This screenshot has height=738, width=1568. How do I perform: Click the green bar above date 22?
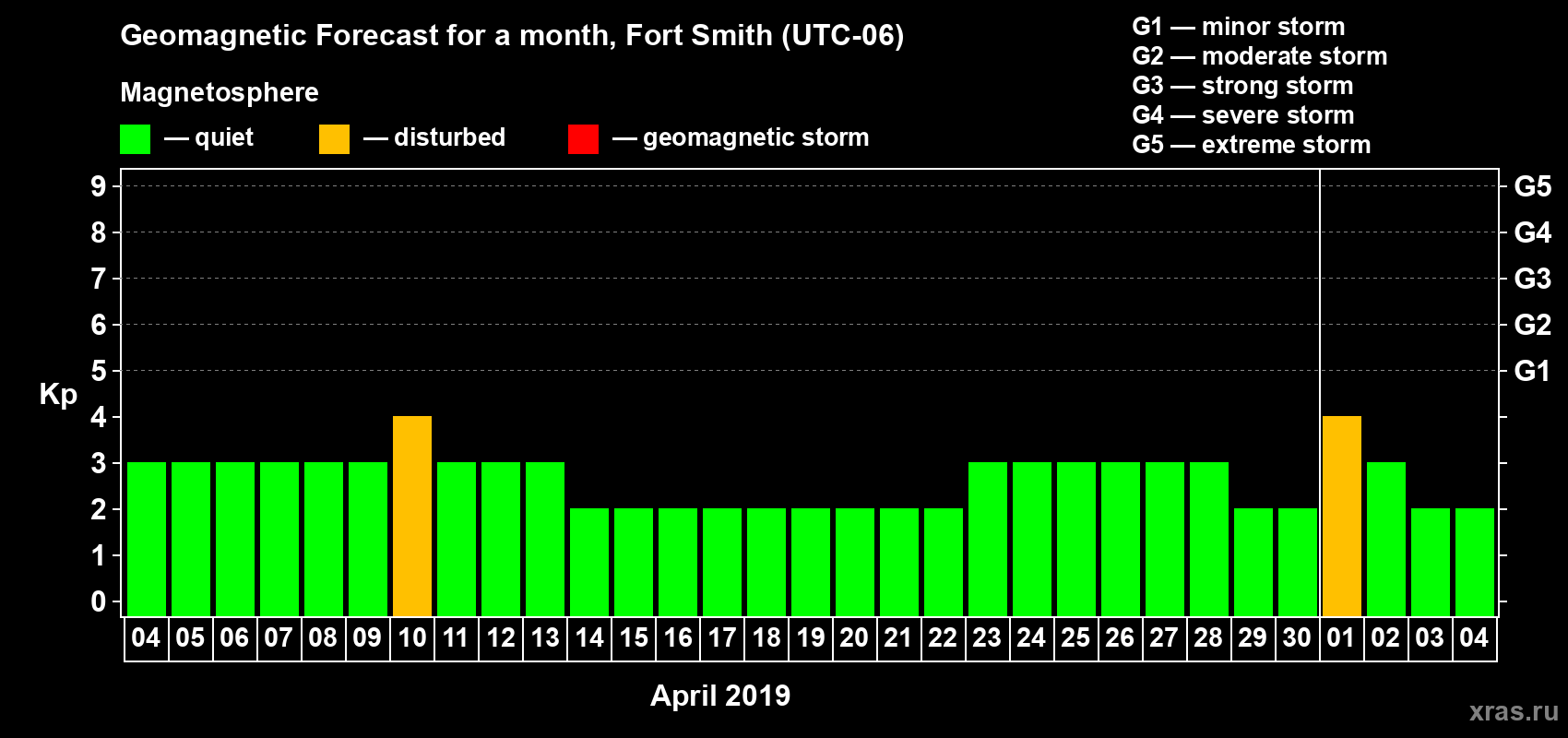pos(944,563)
